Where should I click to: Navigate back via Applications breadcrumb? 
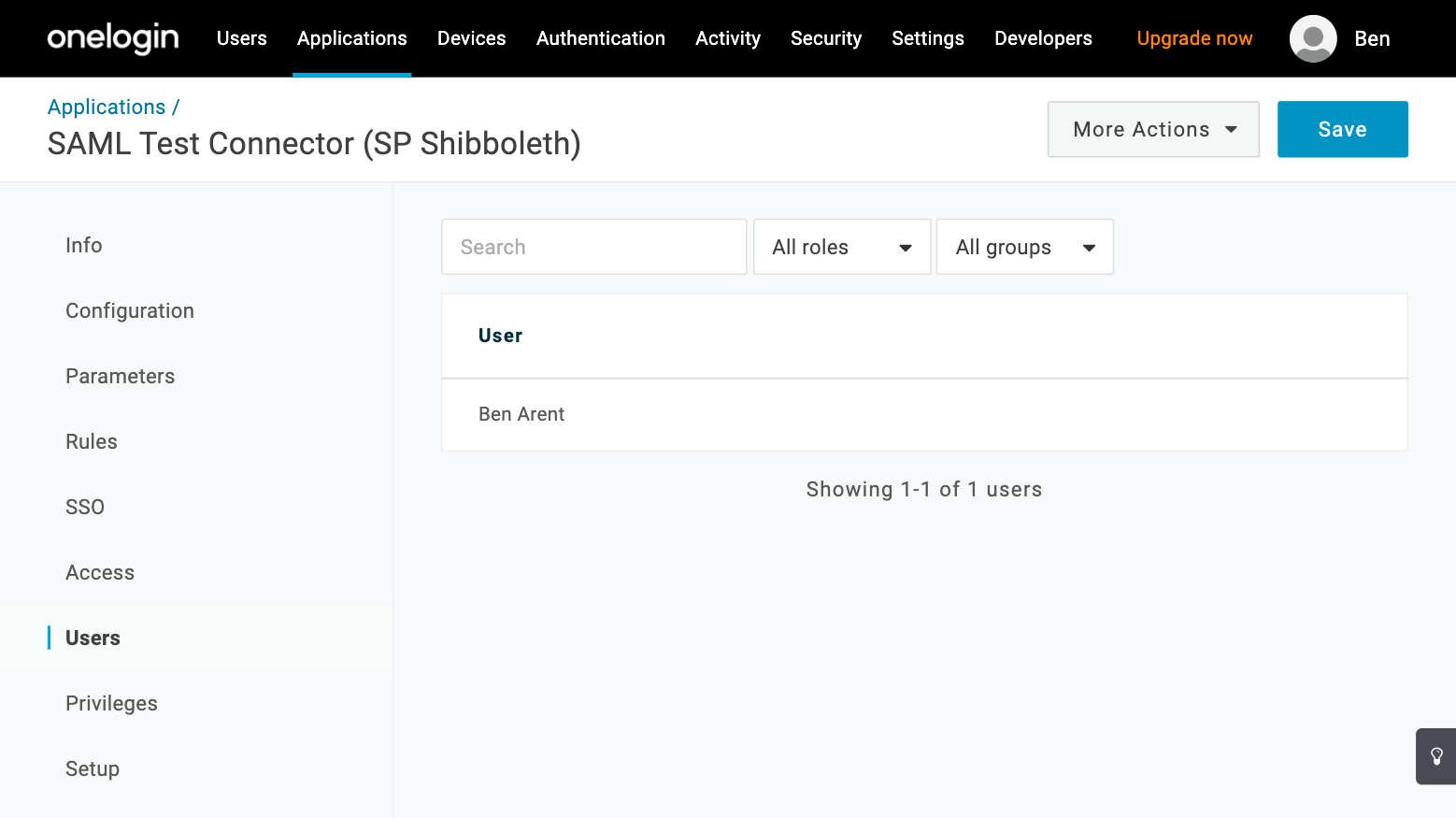107,107
